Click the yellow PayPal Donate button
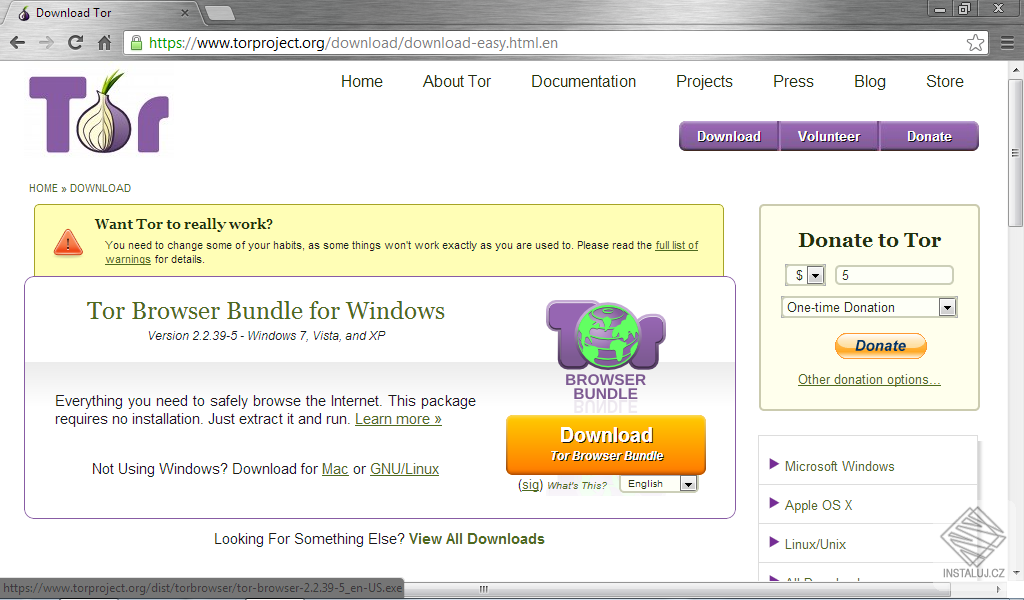The width and height of the screenshot is (1024, 600). click(880, 345)
